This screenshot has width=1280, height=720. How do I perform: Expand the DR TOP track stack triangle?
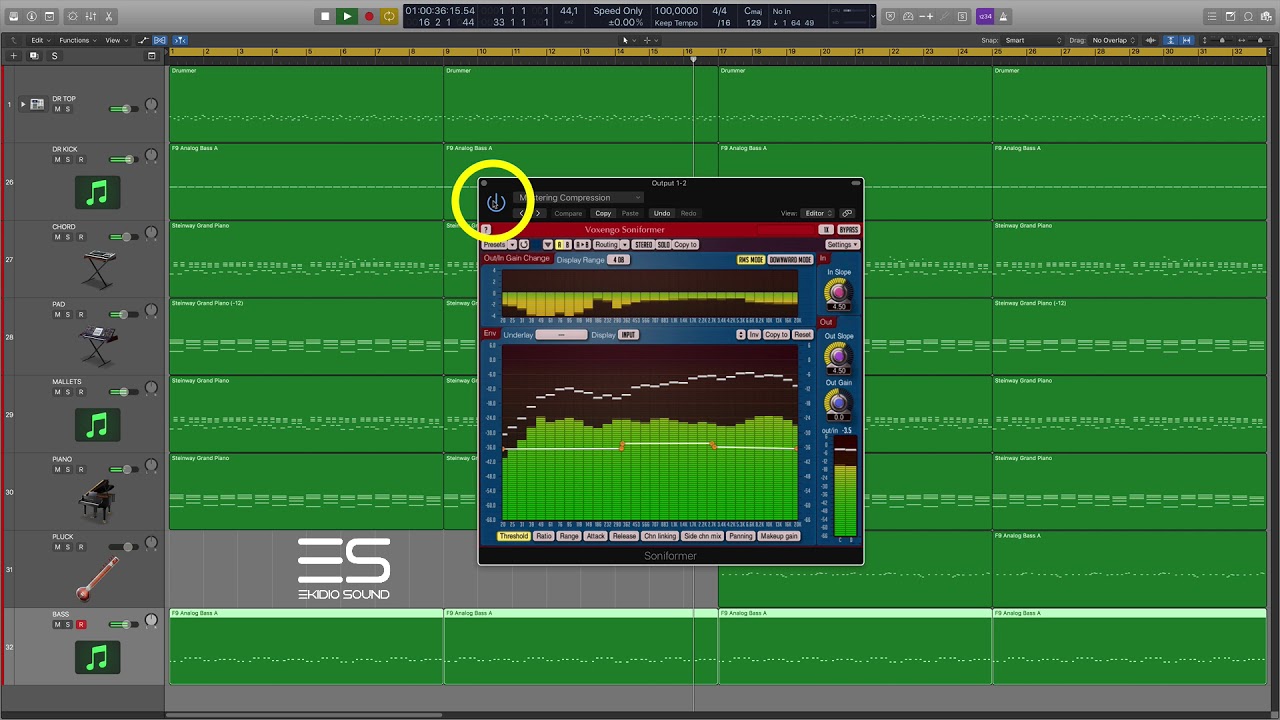click(23, 104)
